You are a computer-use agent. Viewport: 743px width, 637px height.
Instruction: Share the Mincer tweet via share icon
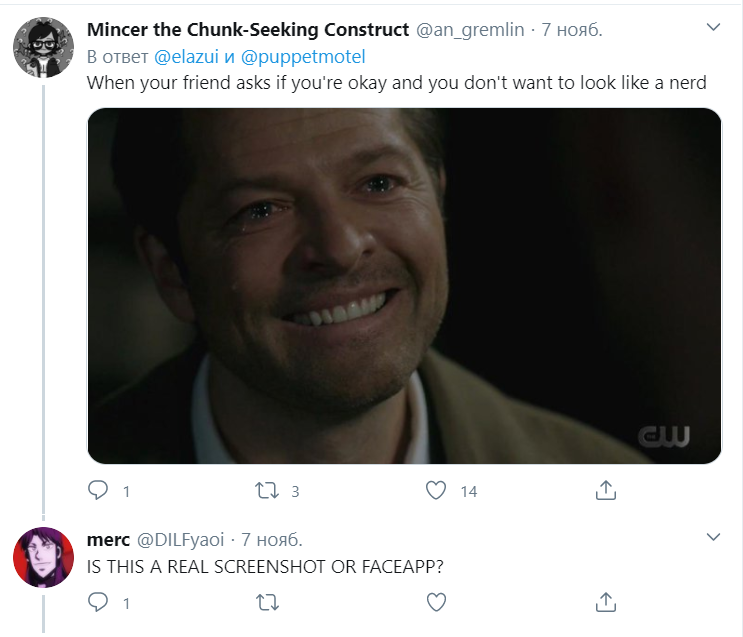(606, 491)
